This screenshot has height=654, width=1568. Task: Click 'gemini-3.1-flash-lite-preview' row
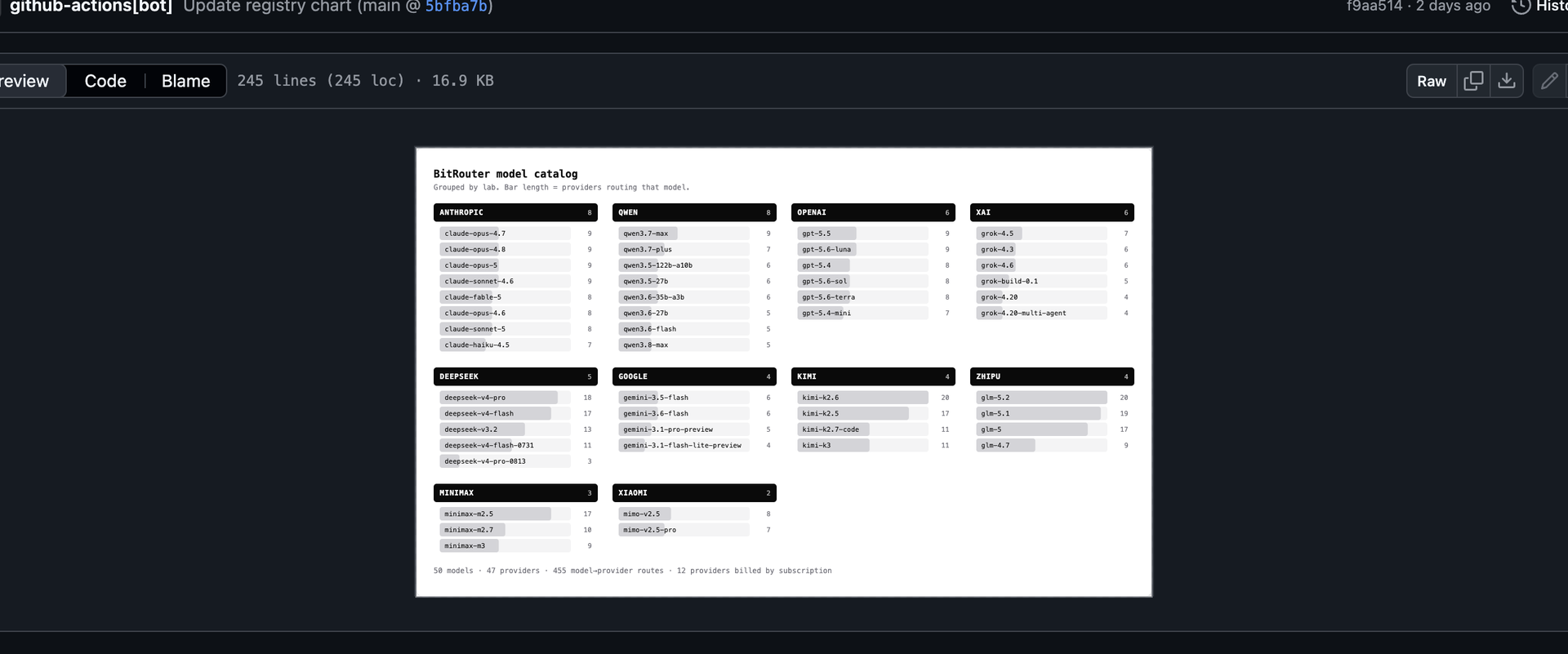pyautogui.click(x=694, y=445)
